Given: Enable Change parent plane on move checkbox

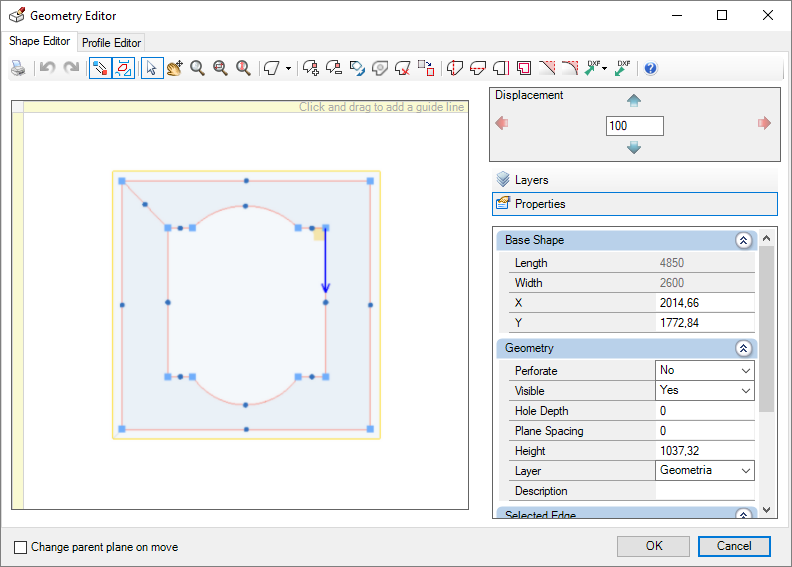Looking at the screenshot, I should coord(20,547).
